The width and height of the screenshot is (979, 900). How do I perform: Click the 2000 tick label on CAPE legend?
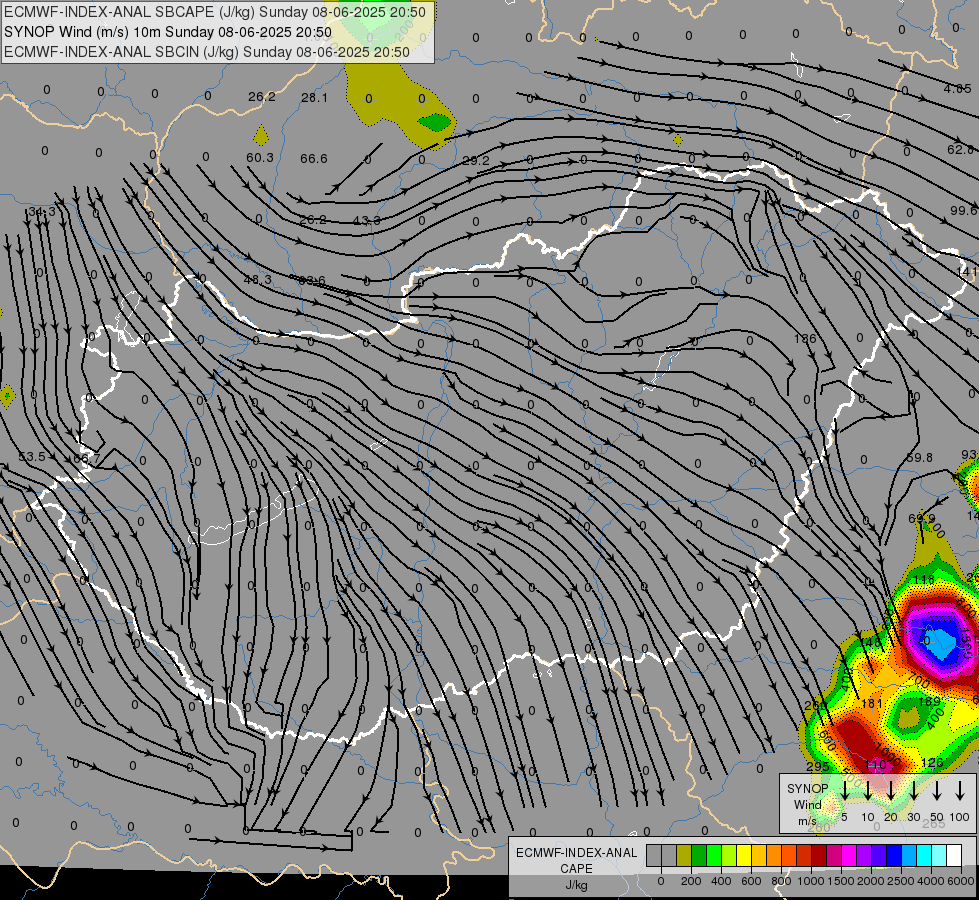coord(871,881)
